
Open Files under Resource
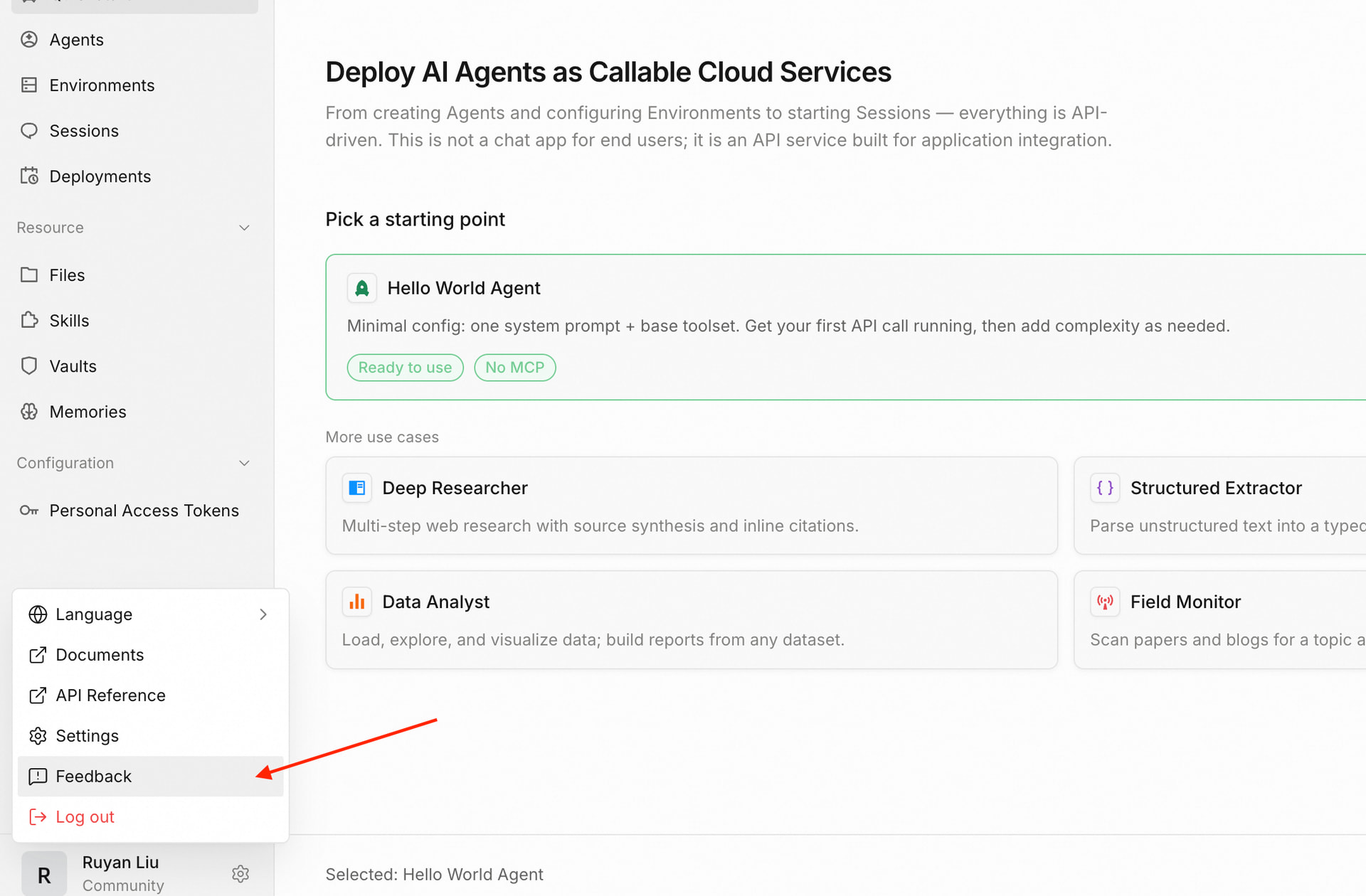135,275
